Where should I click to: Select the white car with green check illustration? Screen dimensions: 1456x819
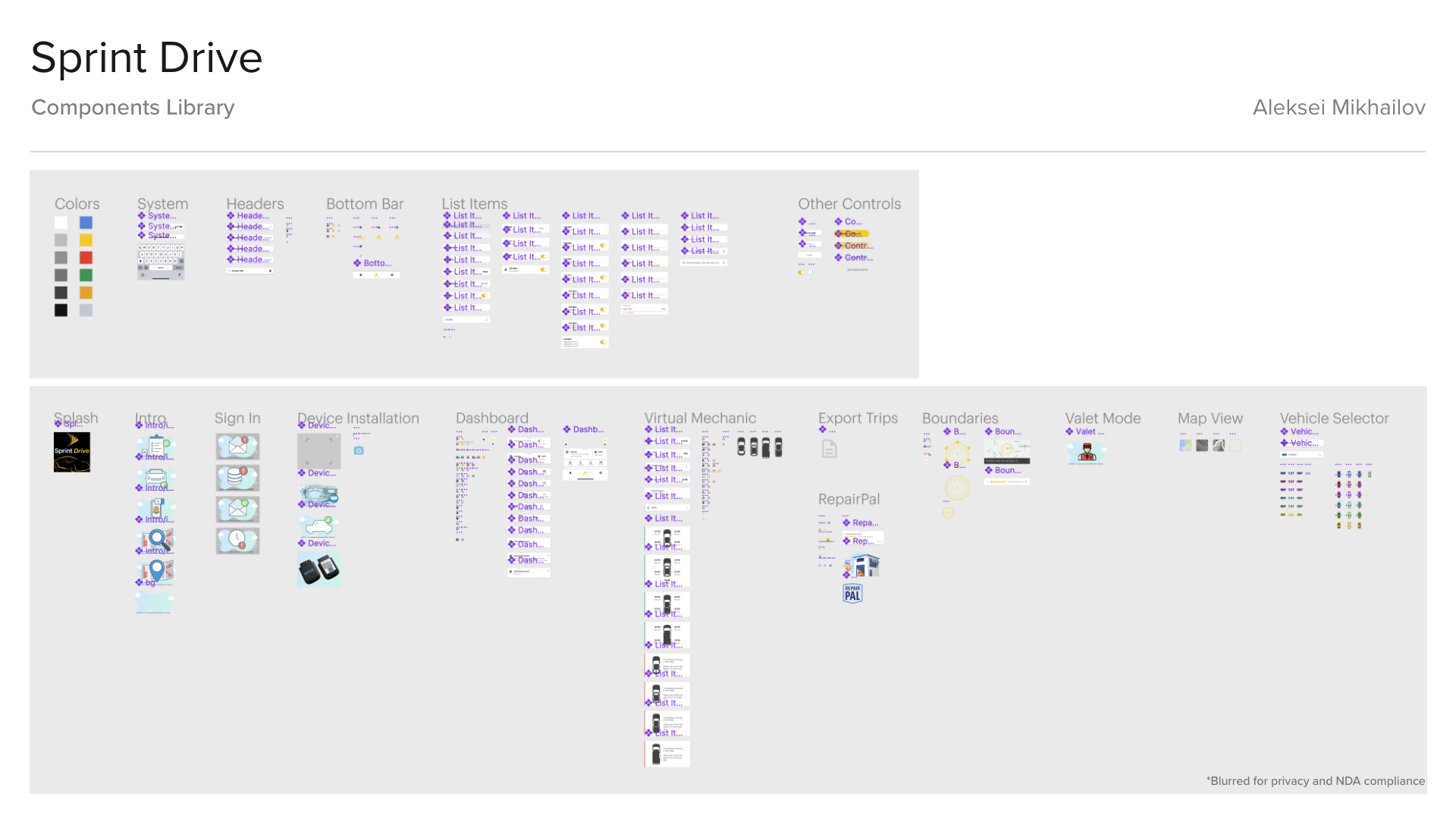coord(318,526)
